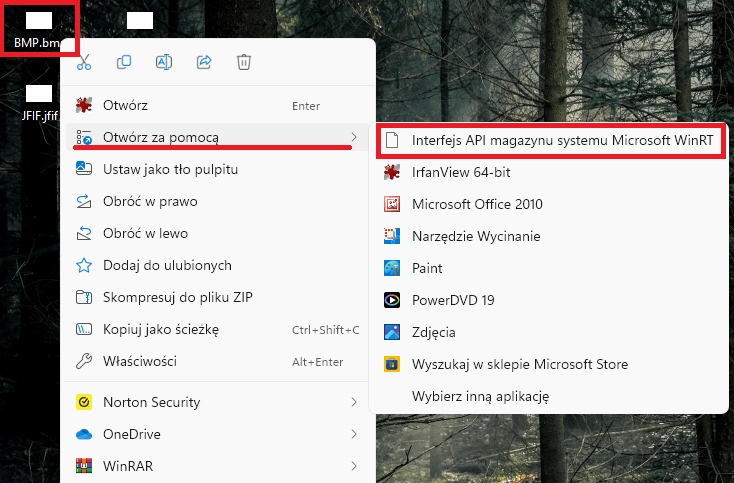The image size is (734, 483).
Task: Click the wrench Właściwości icon
Action: pos(84,361)
